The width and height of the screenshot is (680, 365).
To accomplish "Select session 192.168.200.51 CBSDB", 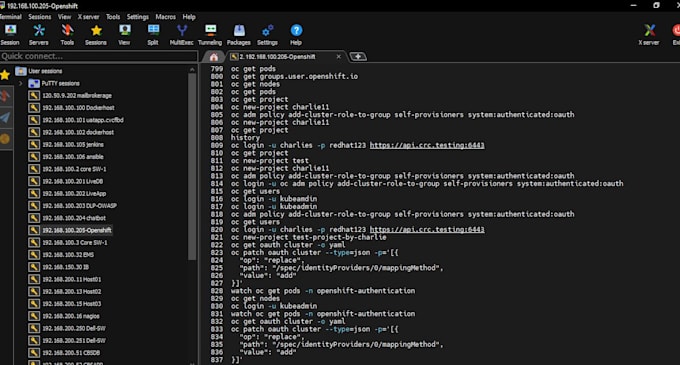I will click(x=71, y=353).
